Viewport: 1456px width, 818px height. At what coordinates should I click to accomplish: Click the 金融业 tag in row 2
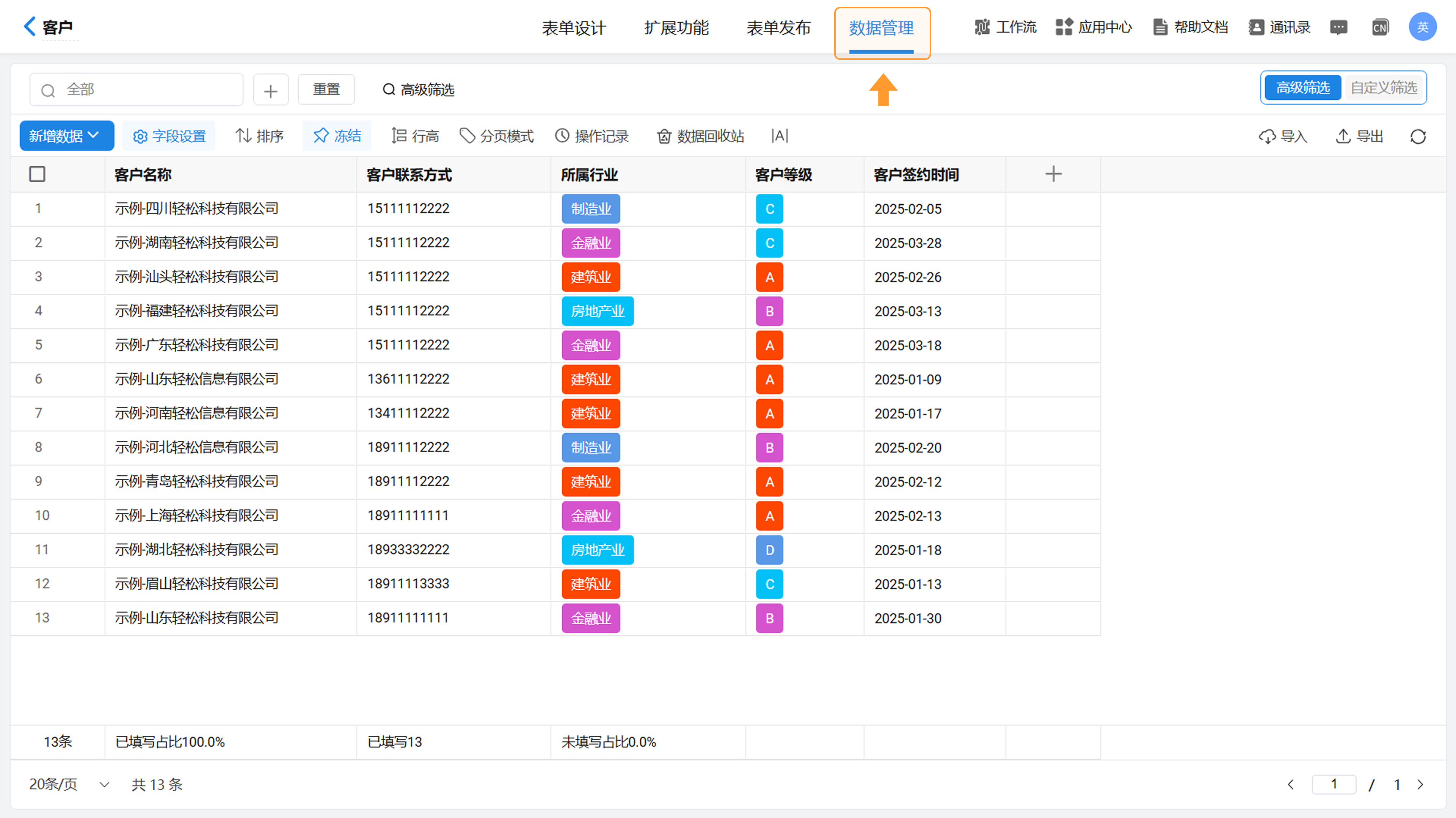(591, 243)
